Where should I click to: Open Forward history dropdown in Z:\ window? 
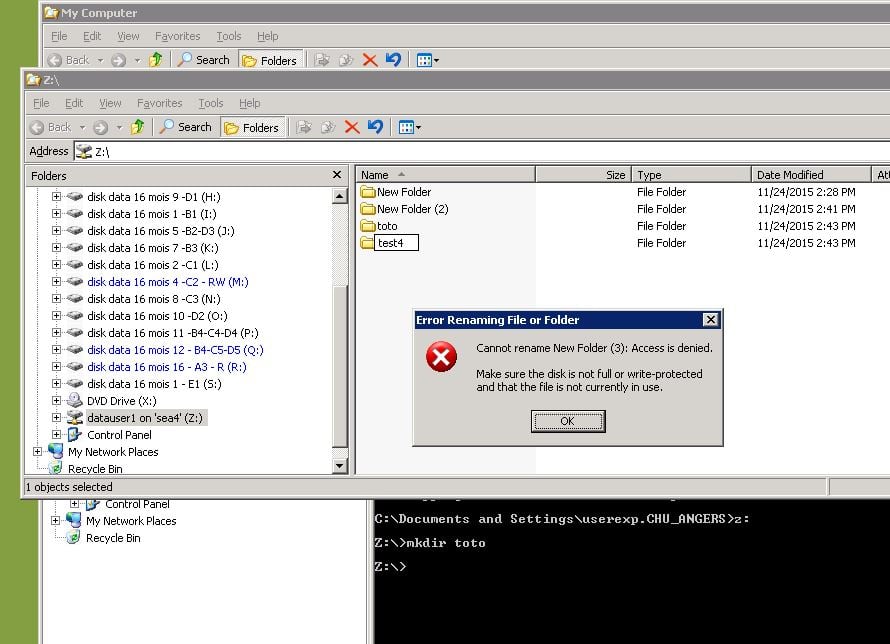click(119, 128)
